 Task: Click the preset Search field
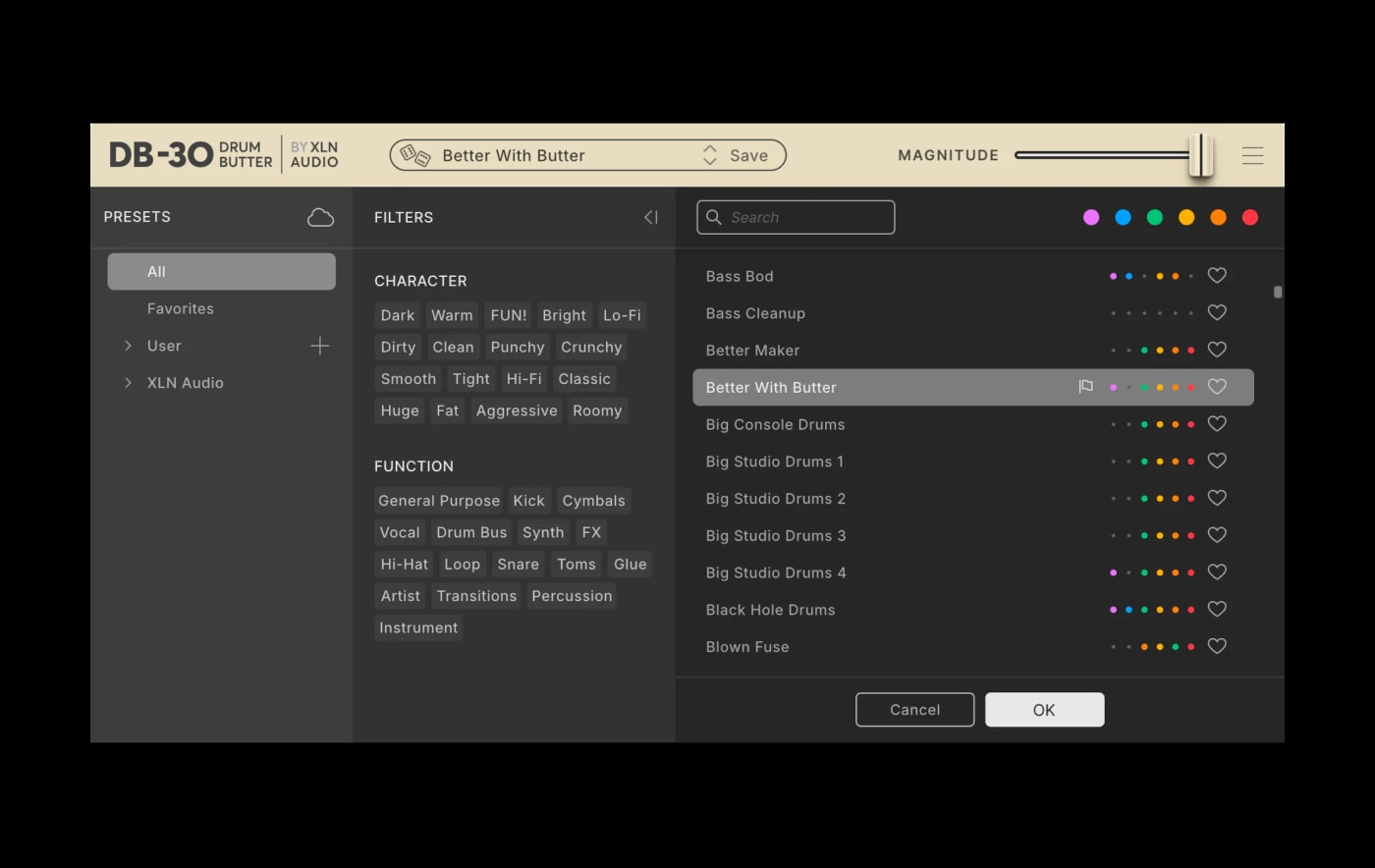[x=796, y=217]
